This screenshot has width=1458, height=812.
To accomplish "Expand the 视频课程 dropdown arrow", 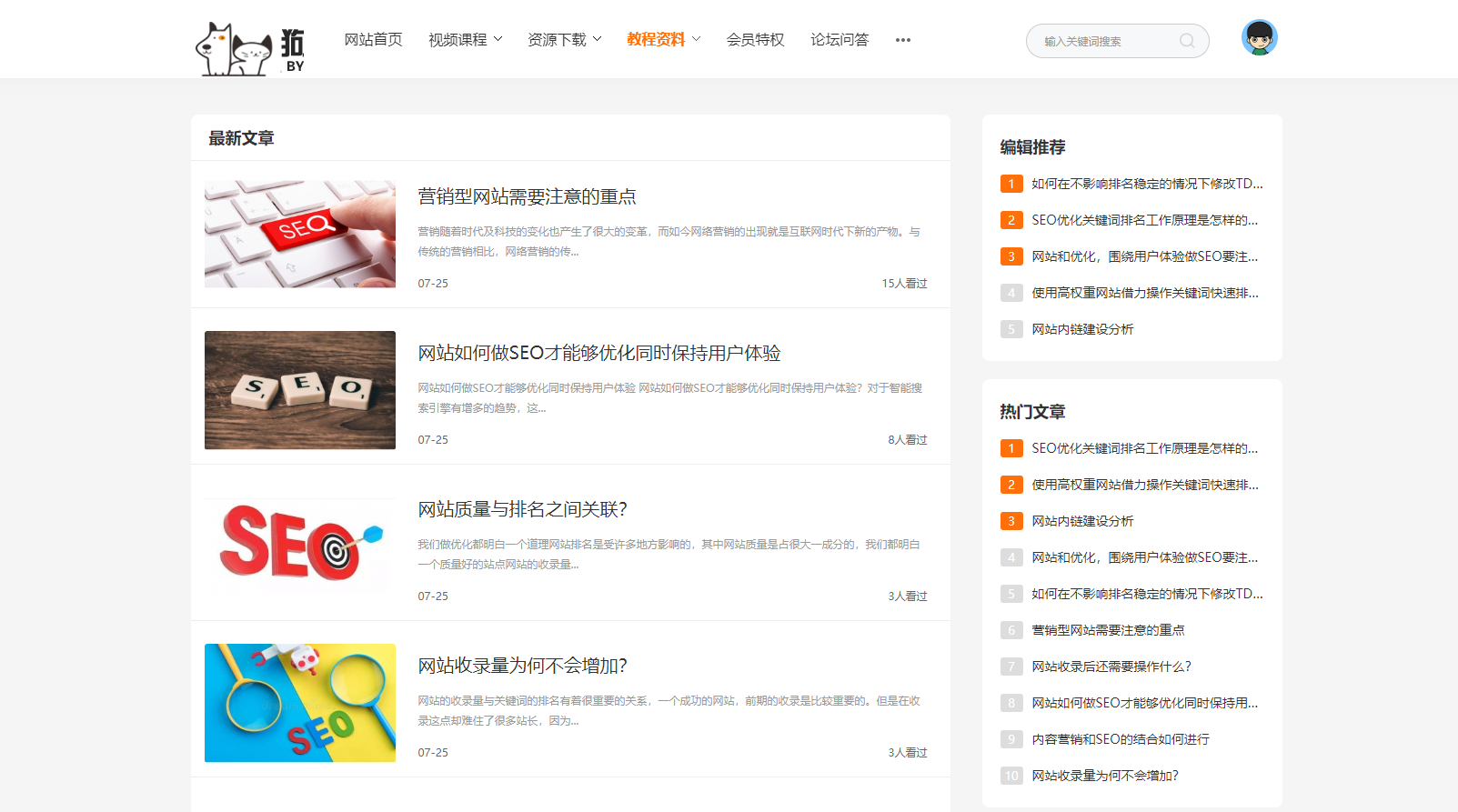I will (x=498, y=39).
